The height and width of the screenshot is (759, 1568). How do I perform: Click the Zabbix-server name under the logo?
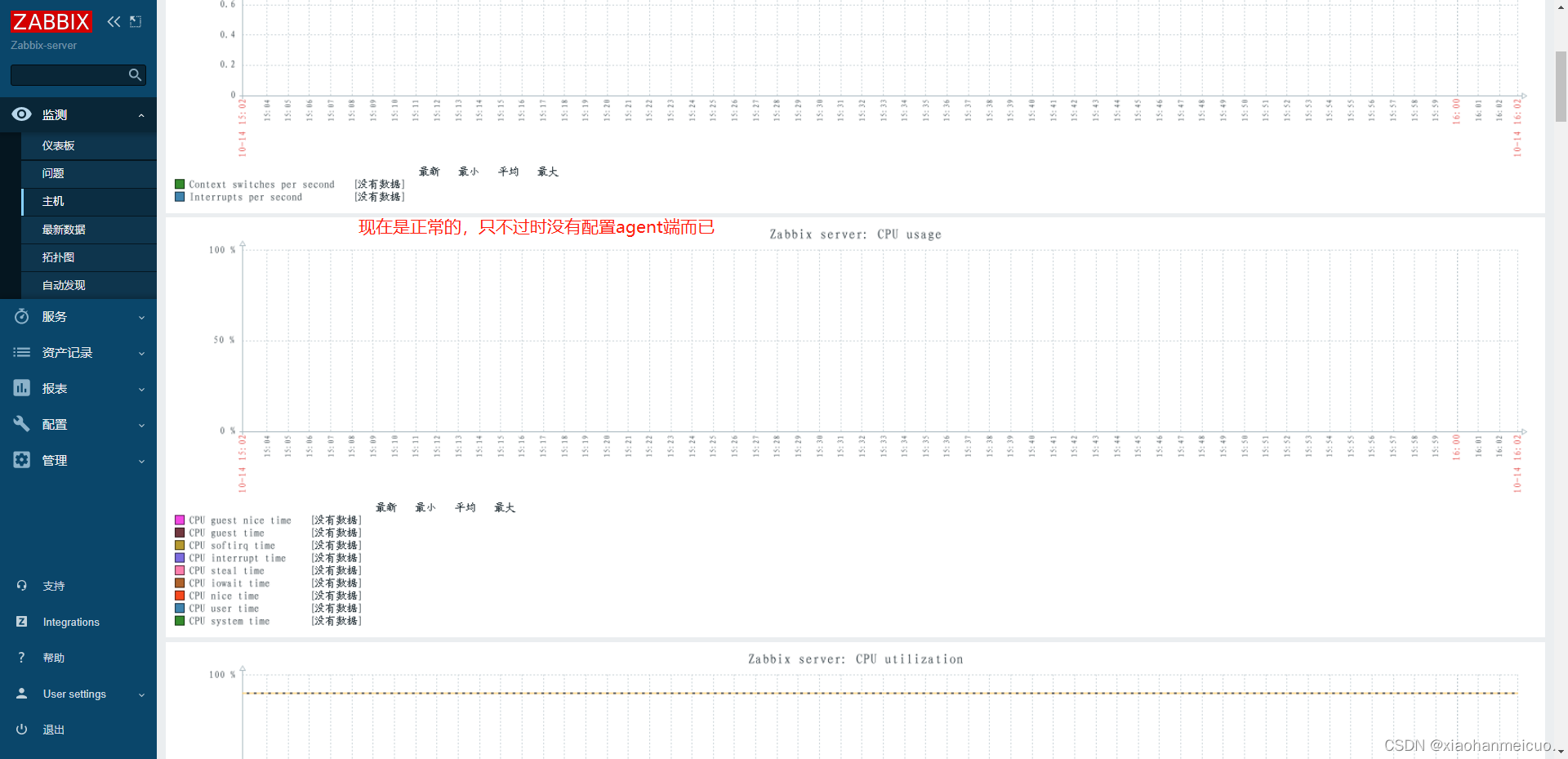tap(44, 46)
